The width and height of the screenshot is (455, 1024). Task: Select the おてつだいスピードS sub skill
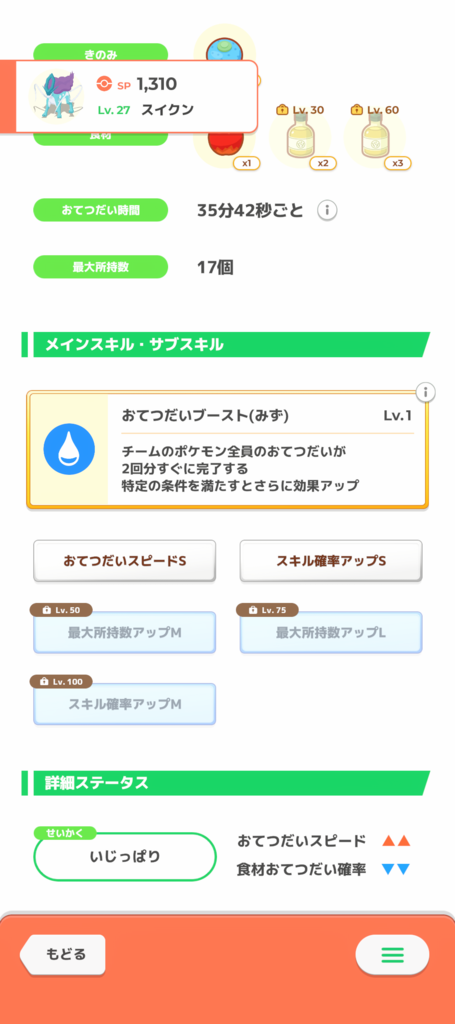(125, 561)
